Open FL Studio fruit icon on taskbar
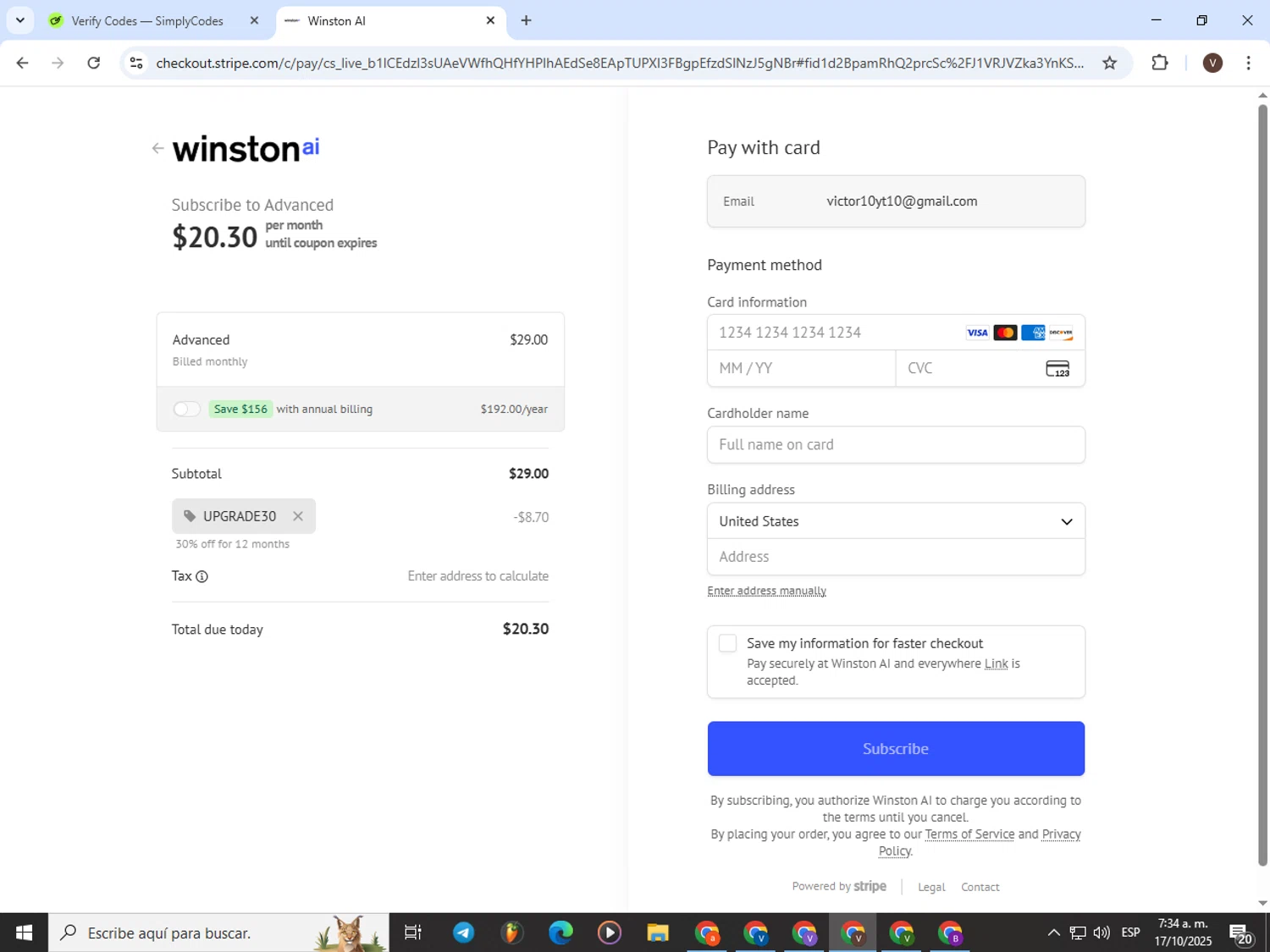Viewport: 1270px width, 952px height. tap(511, 933)
